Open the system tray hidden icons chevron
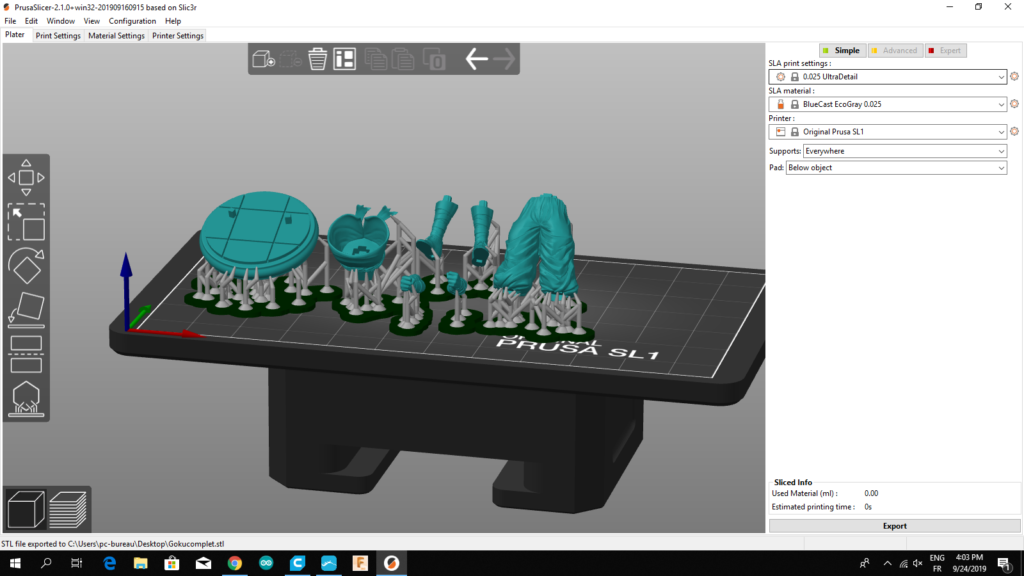 [x=887, y=563]
